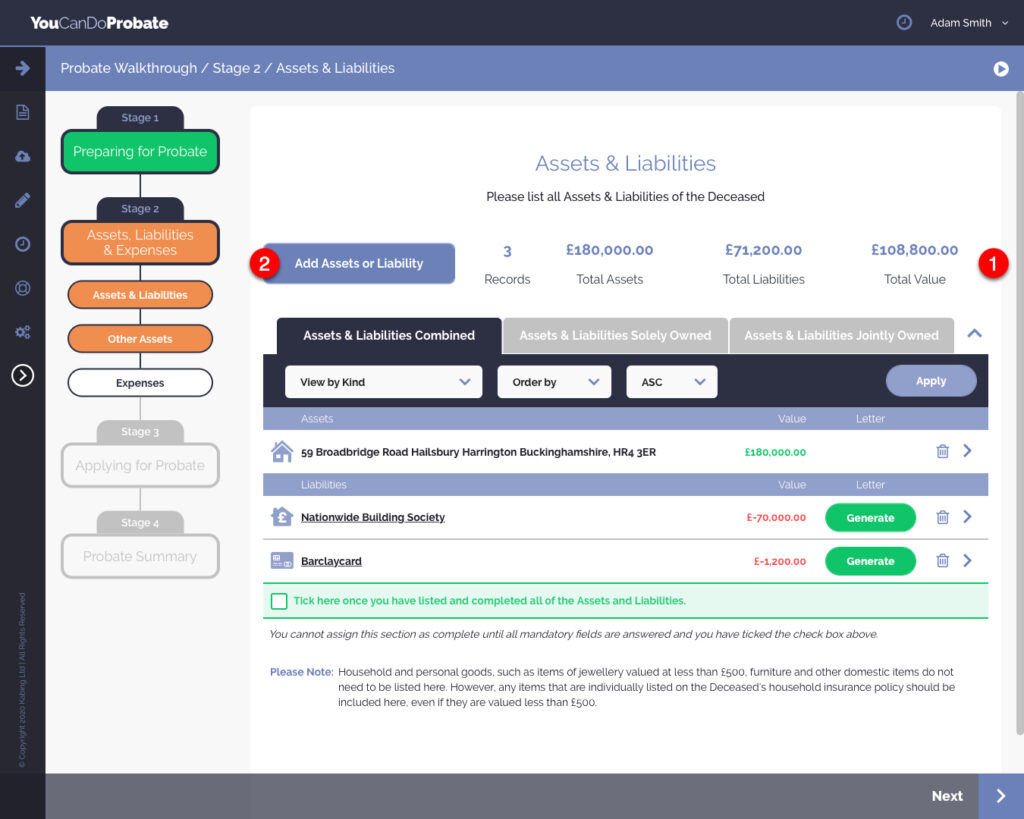Collapse the tabs panel with up chevron
This screenshot has height=819, width=1024.
[975, 334]
